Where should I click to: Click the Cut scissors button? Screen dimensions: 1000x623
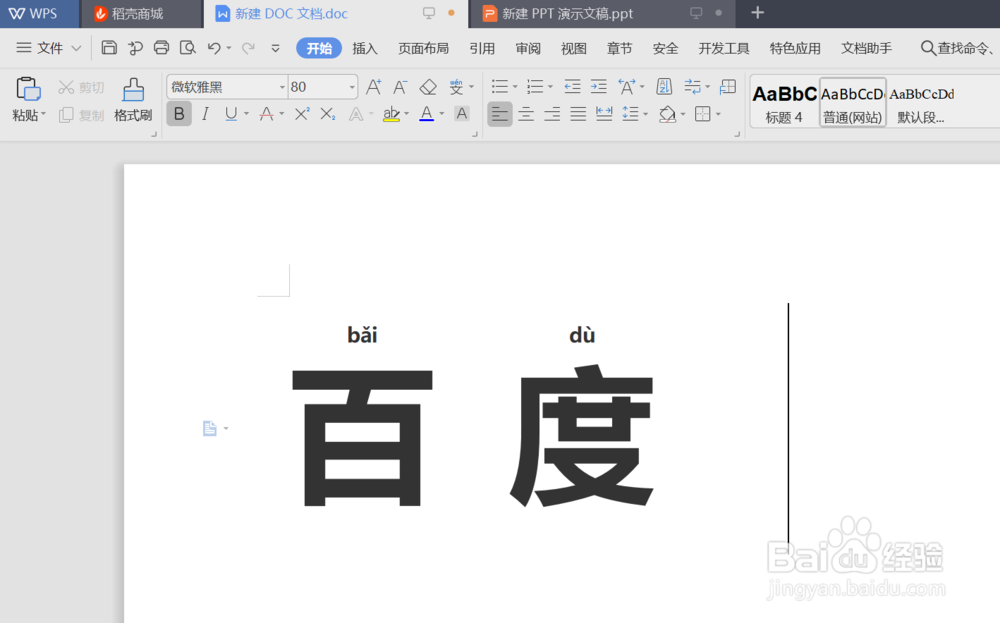pyautogui.click(x=81, y=87)
